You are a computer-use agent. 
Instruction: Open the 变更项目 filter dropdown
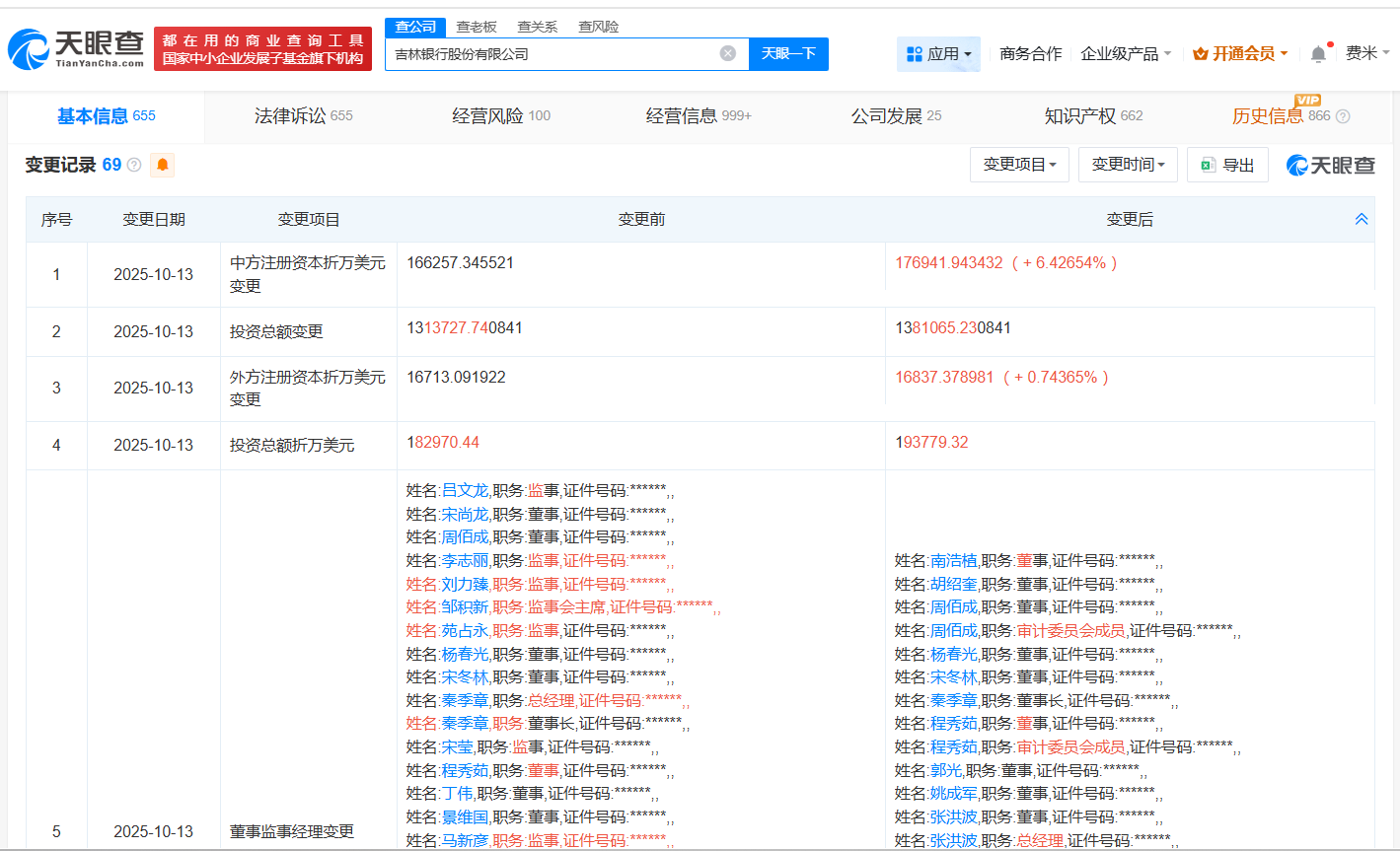[x=1019, y=165]
